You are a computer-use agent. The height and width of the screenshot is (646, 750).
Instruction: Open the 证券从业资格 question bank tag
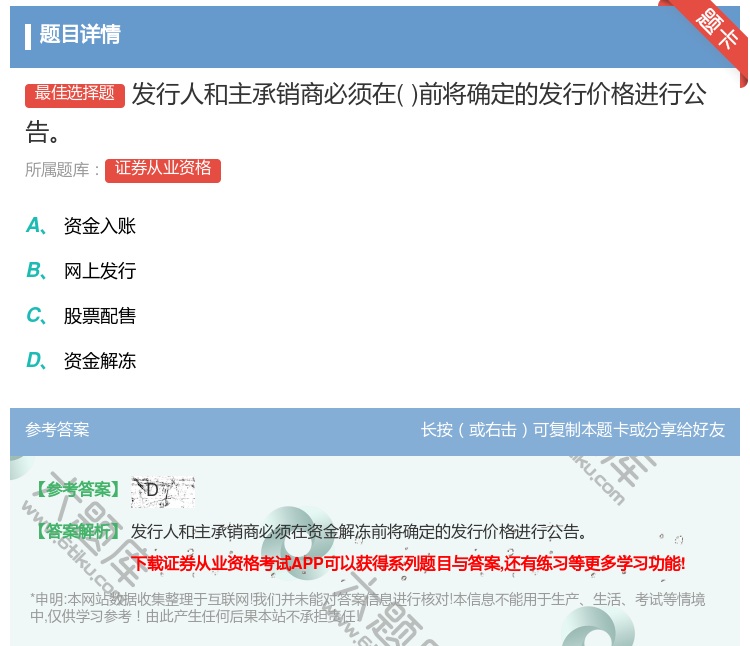(x=163, y=169)
